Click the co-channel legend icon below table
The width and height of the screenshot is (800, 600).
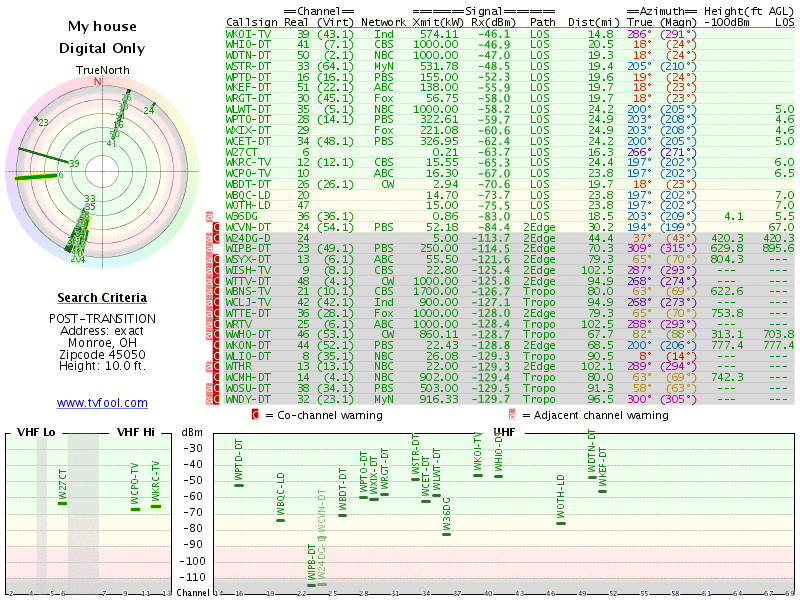click(256, 414)
